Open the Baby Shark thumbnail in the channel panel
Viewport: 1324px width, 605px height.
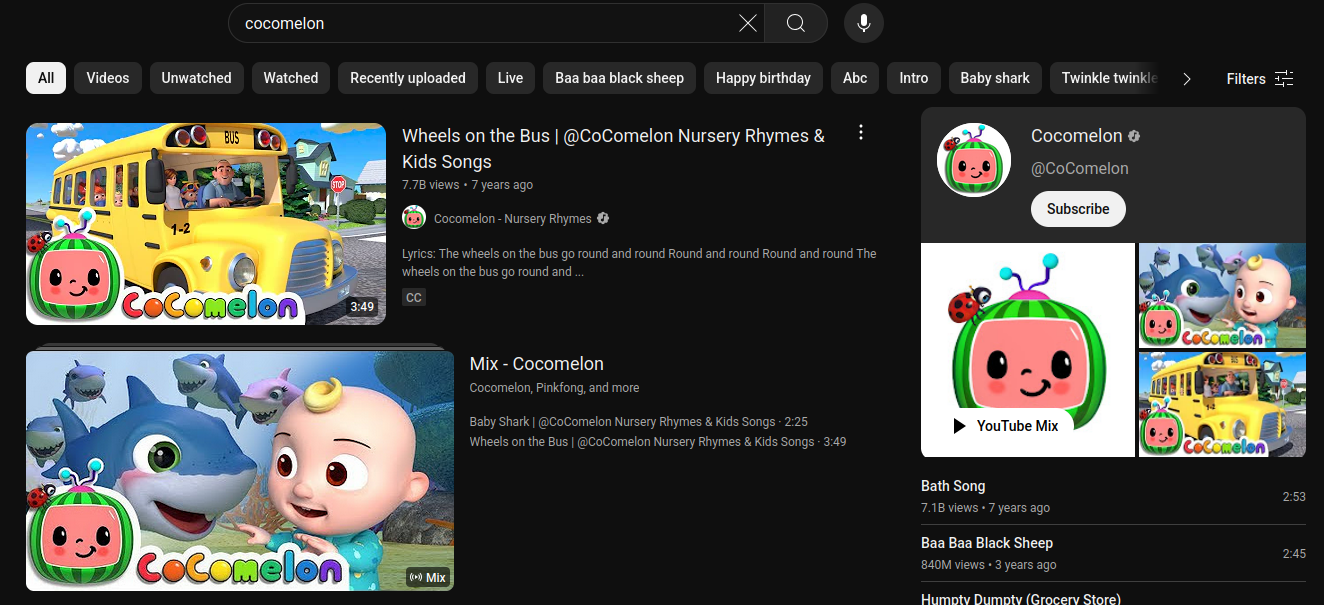click(1222, 295)
